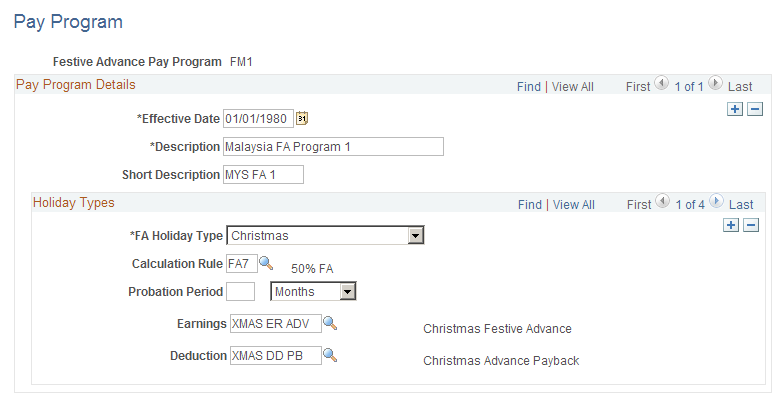Click View All in Holiday Types header
Image resolution: width=780 pixels, height=398 pixels.
574,204
